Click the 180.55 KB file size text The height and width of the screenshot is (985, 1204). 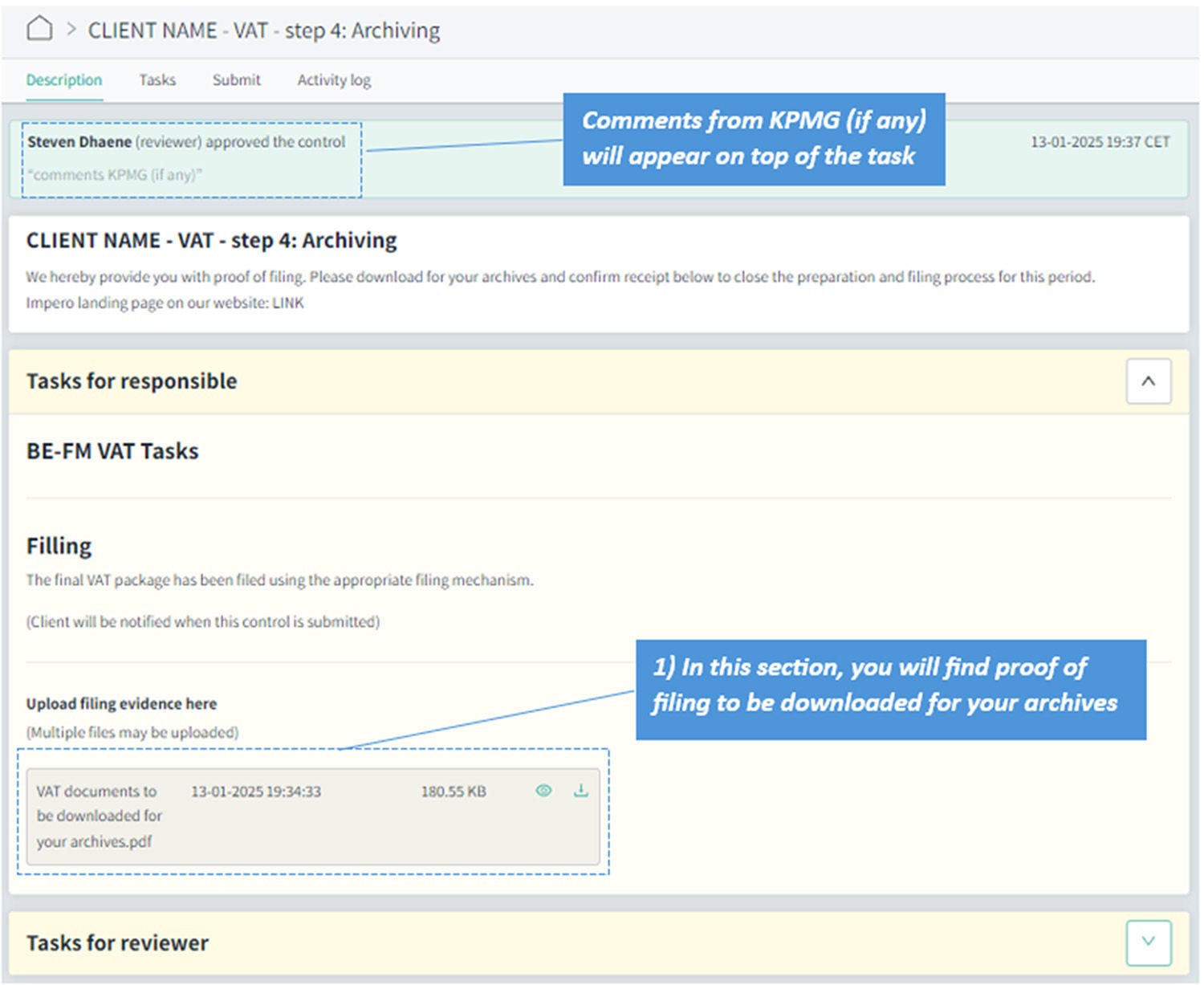(454, 792)
